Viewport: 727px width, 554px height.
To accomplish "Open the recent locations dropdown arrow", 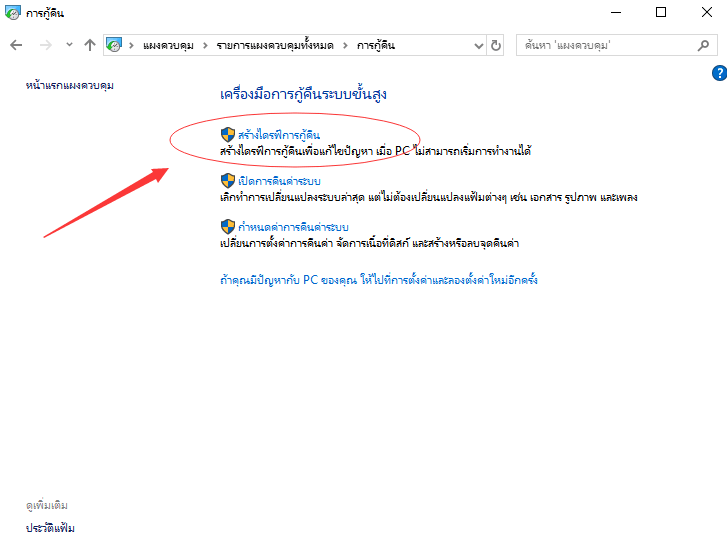I will point(69,45).
